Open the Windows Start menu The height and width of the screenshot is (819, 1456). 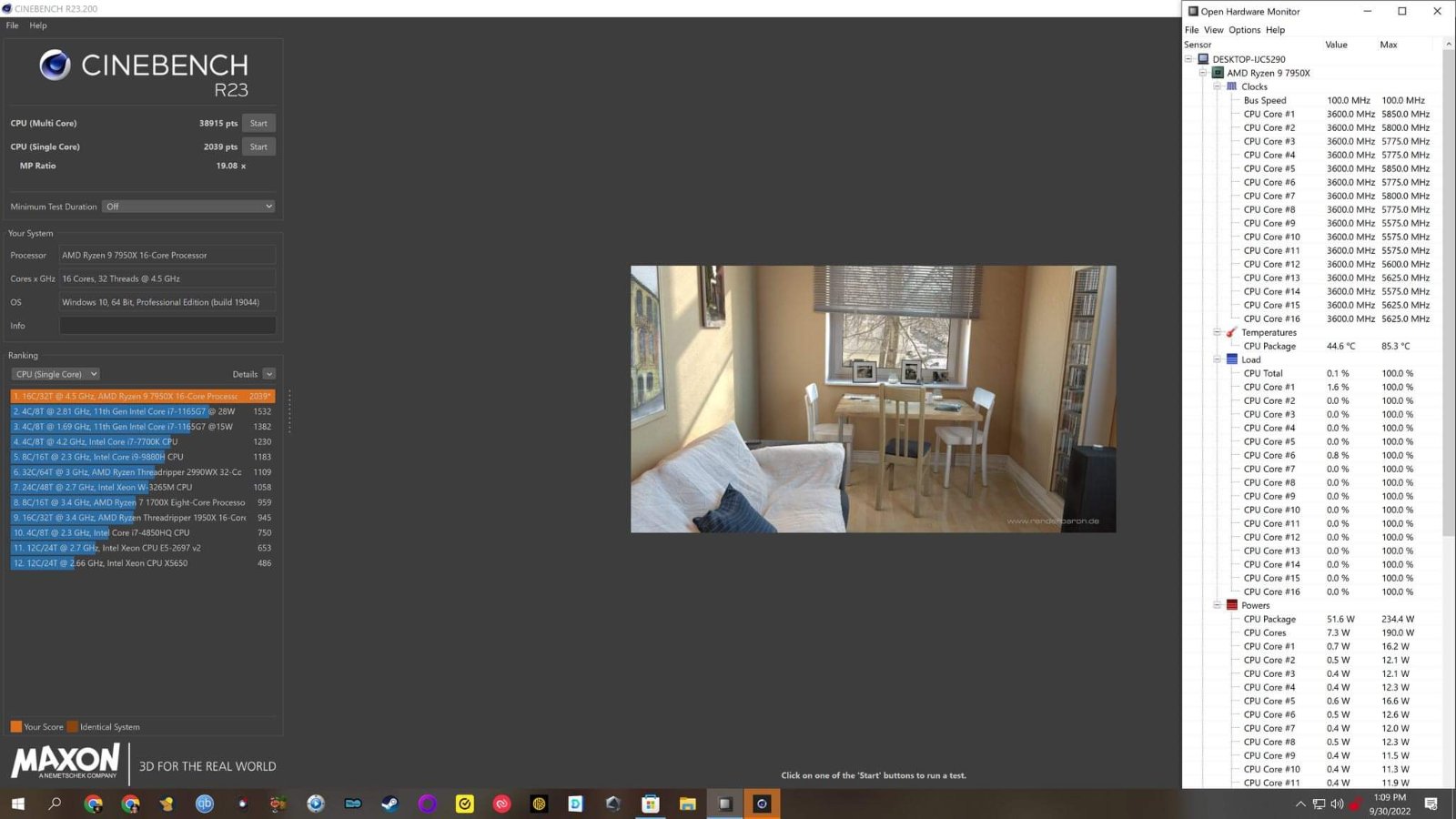pos(18,804)
